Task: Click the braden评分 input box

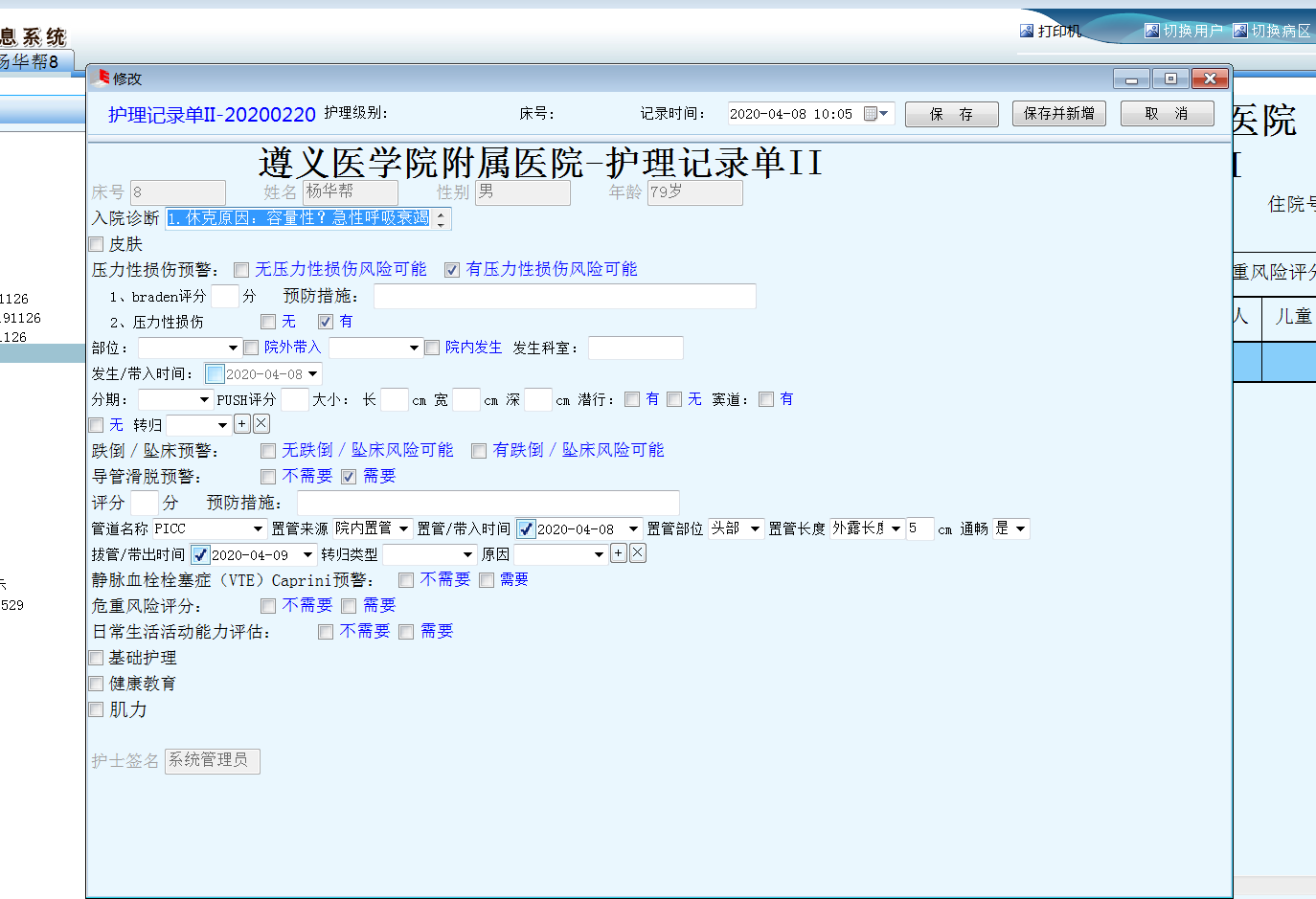Action: coord(224,296)
